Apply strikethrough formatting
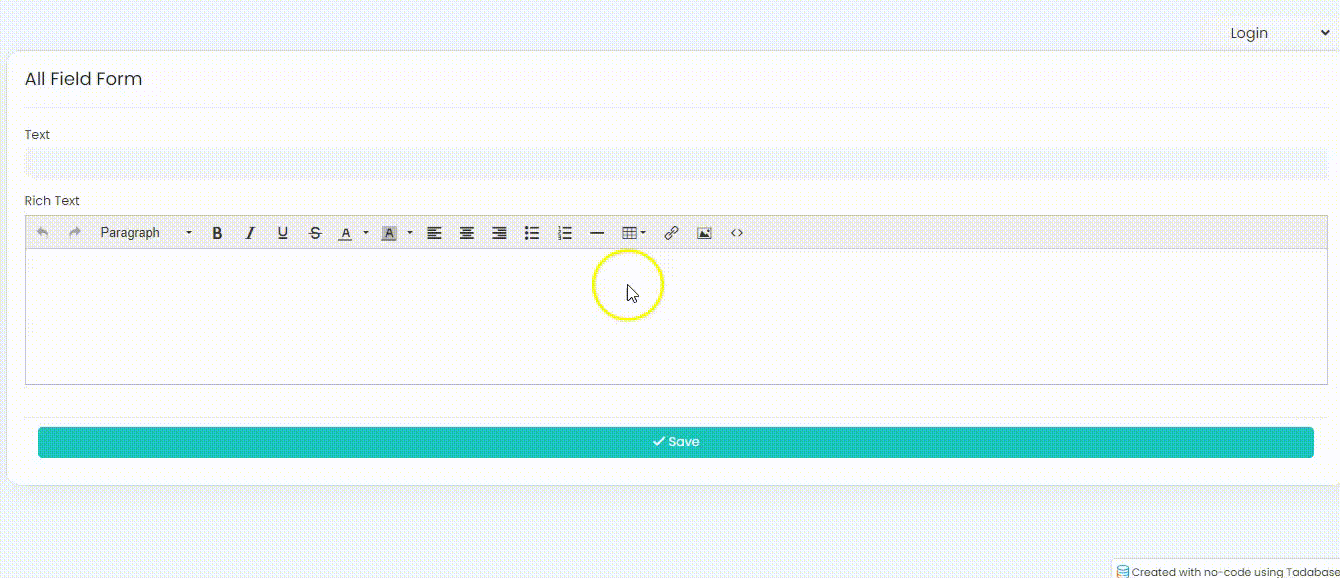Viewport: 1340px width, 578px height. tap(315, 232)
